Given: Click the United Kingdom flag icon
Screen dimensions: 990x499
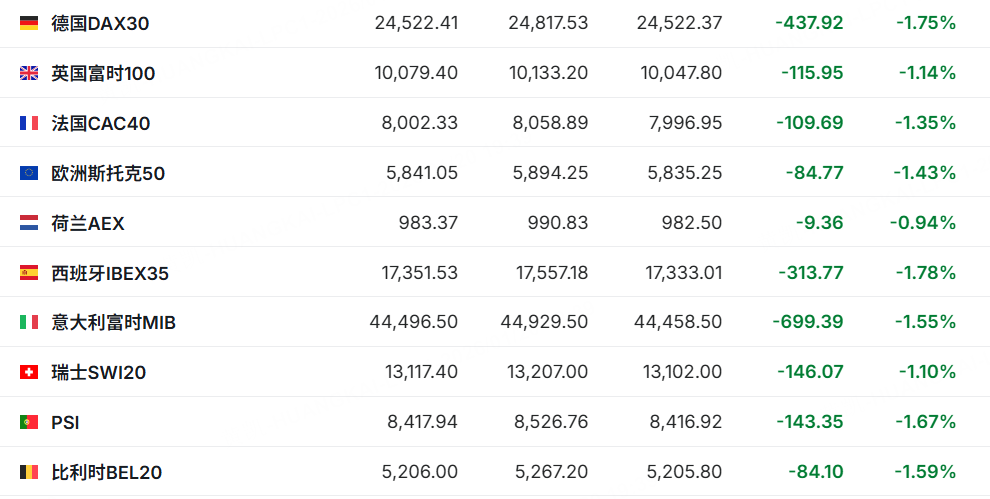Looking at the screenshot, I should pyautogui.click(x=29, y=73).
